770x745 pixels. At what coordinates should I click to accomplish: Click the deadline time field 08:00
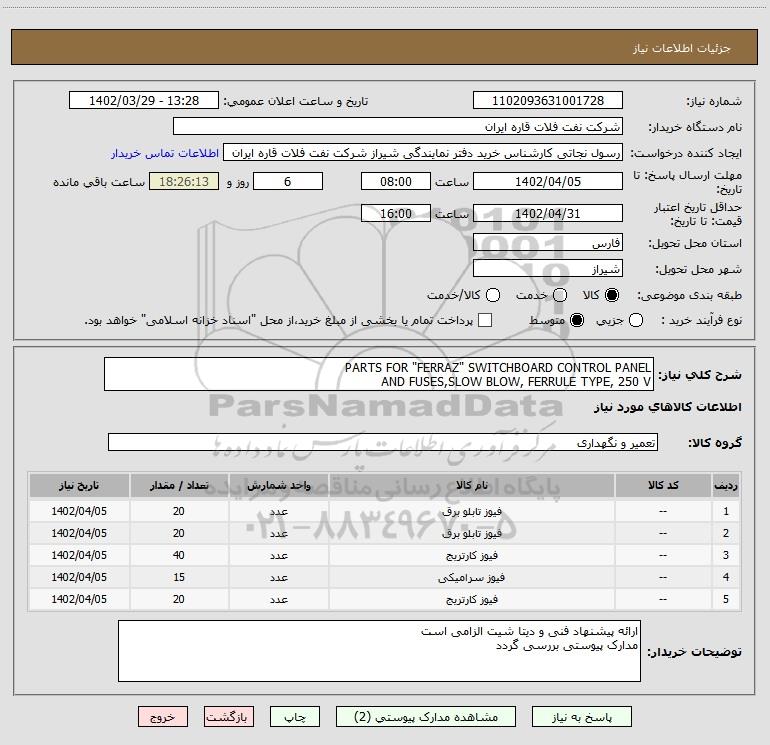pos(396,182)
